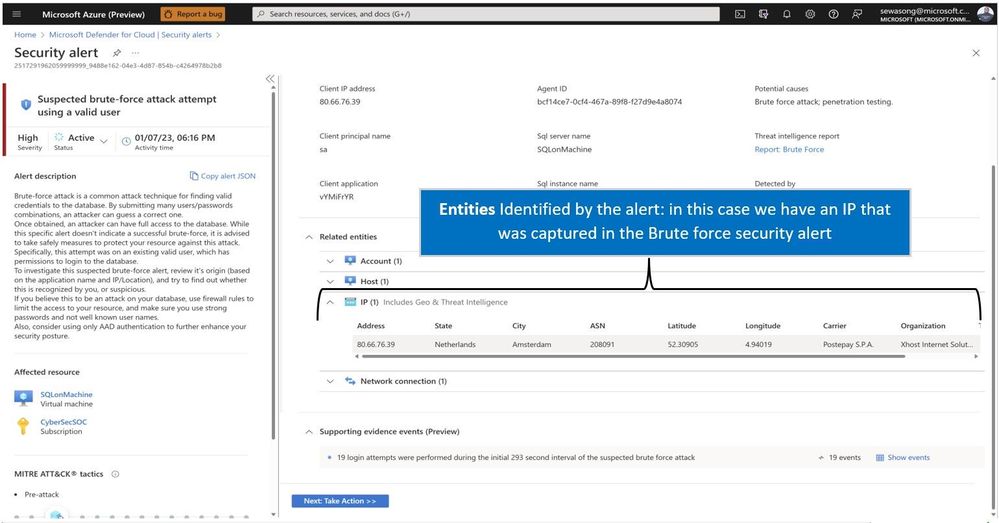Click the Report a bug button
The height and width of the screenshot is (523, 999).
[193, 14]
